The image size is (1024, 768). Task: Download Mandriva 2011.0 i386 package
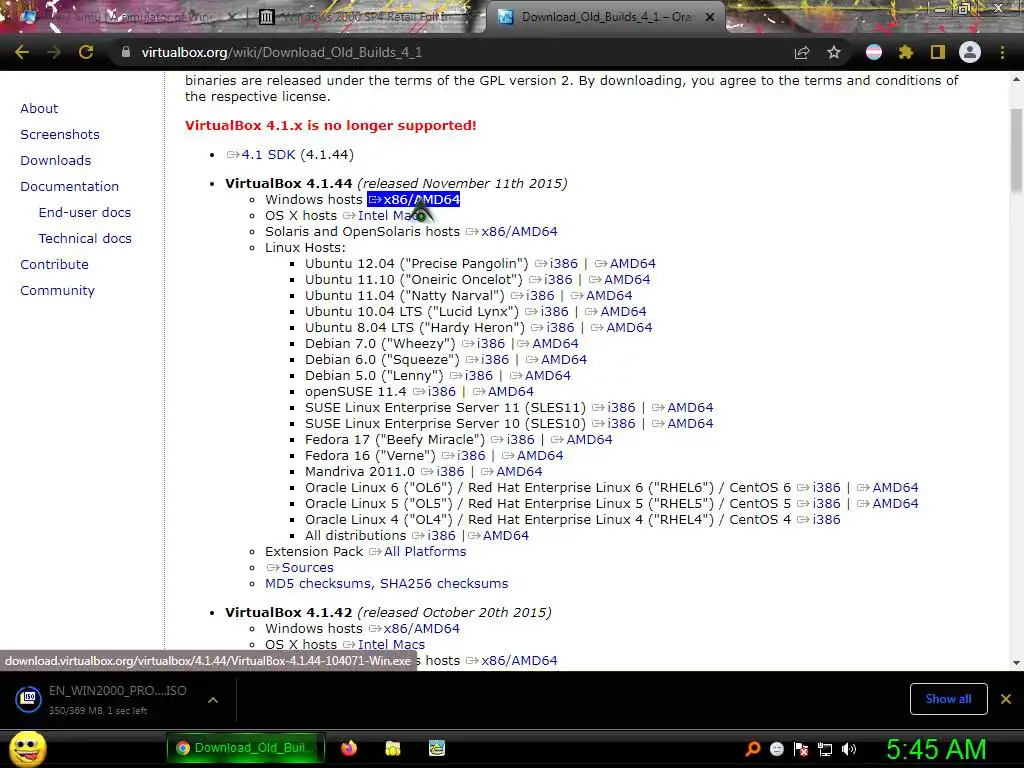click(443, 472)
